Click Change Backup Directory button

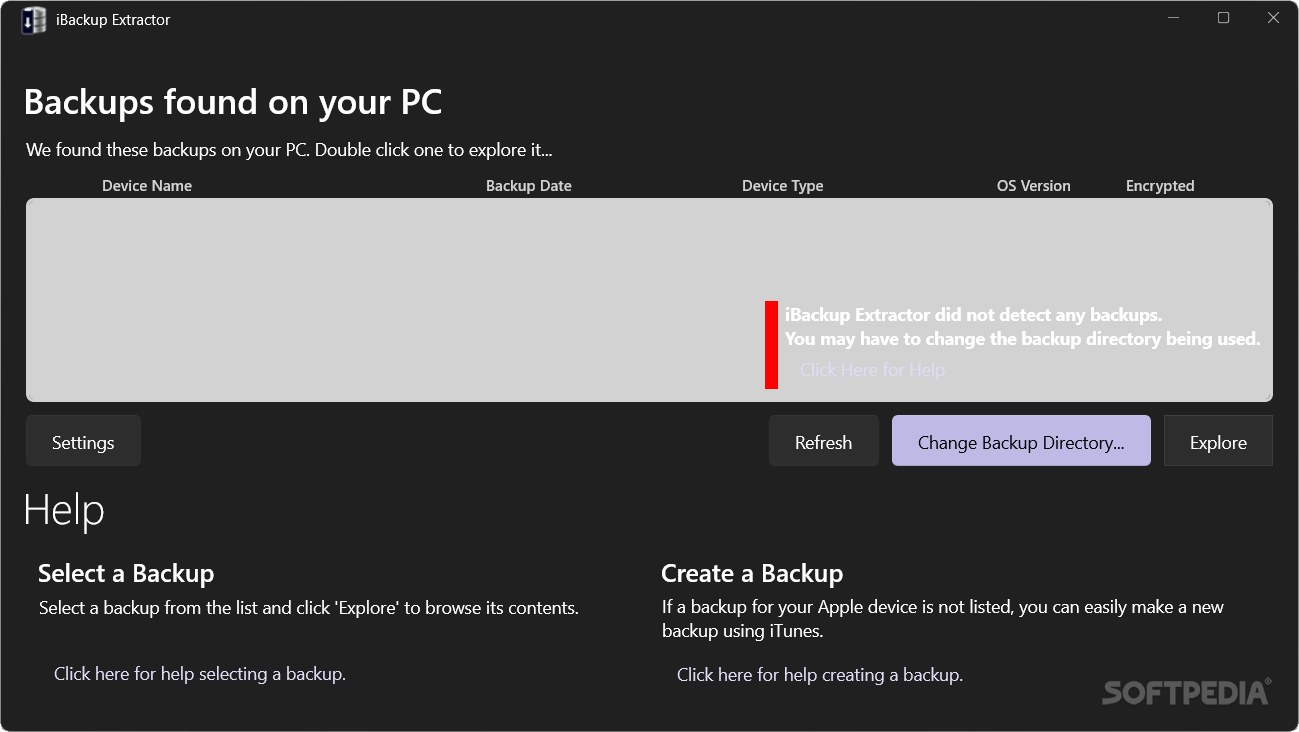tap(1021, 441)
